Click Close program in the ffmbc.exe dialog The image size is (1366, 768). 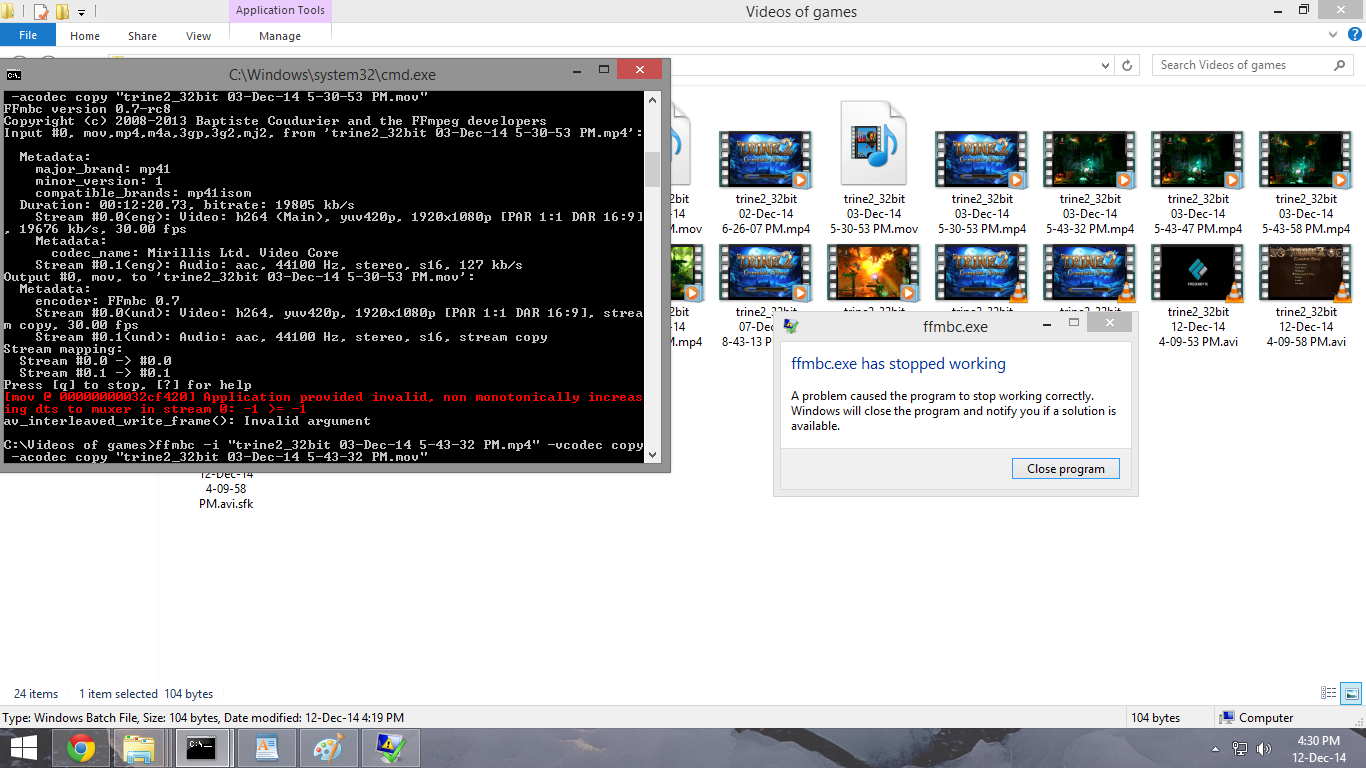pos(1066,469)
